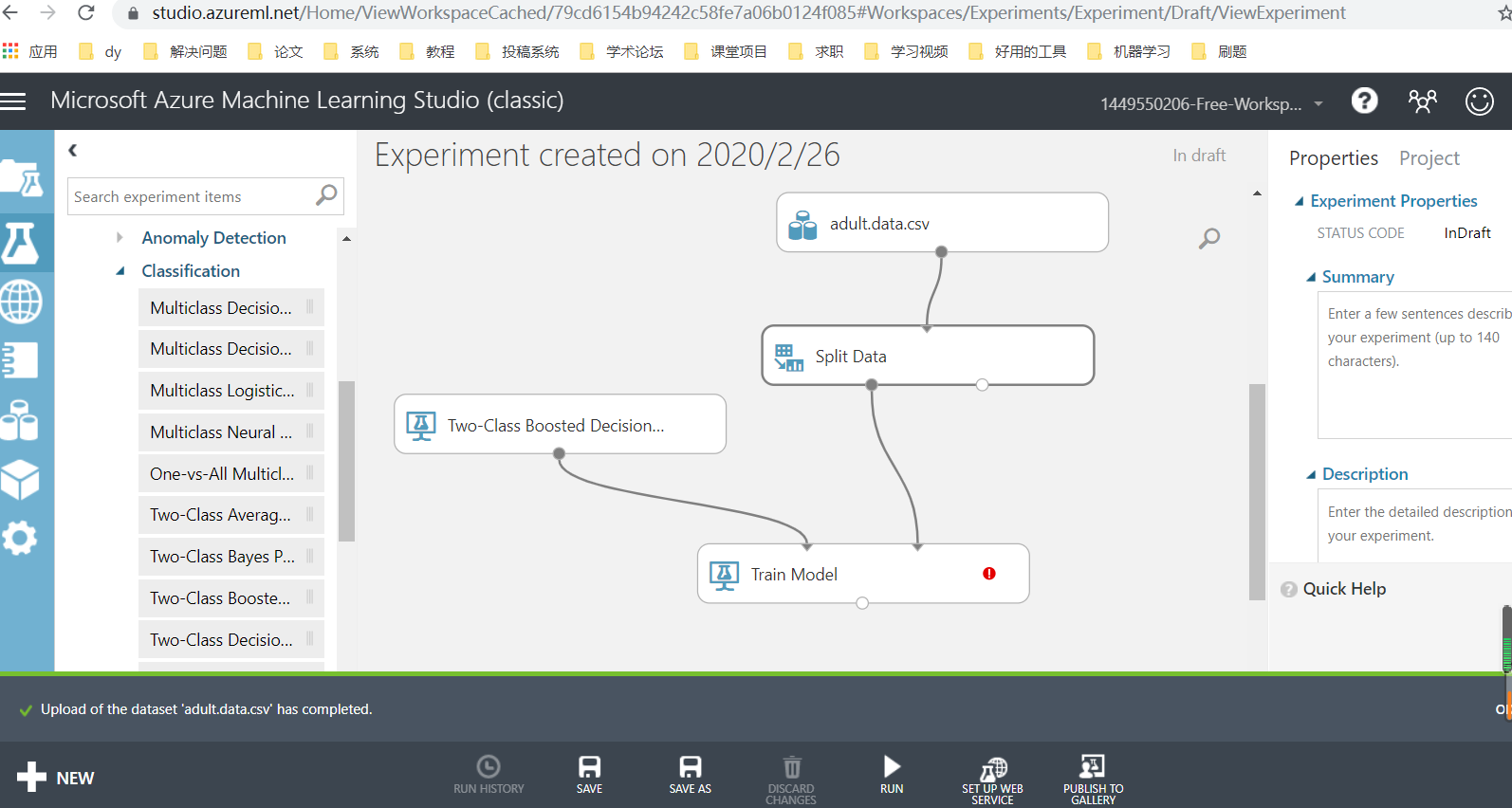
Task: Open the 机器学习 bookmark folder
Action: [1129, 51]
